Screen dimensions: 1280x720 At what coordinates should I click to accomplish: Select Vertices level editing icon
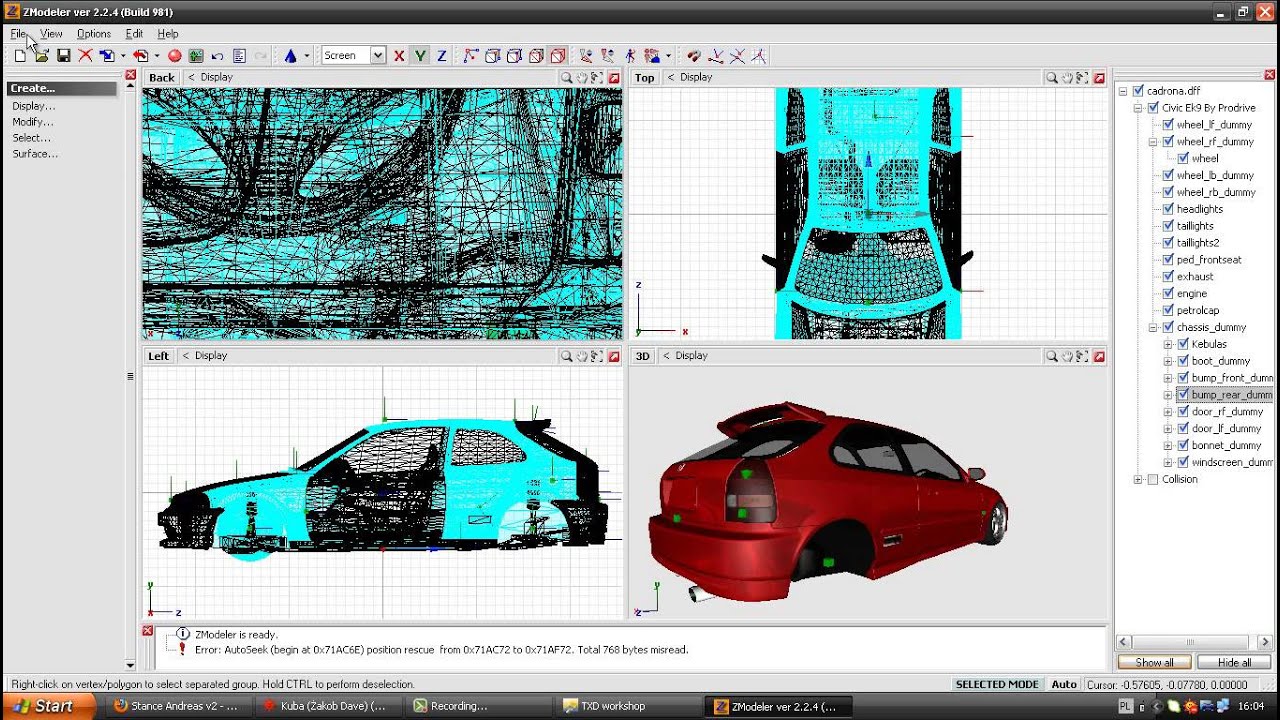[x=471, y=56]
